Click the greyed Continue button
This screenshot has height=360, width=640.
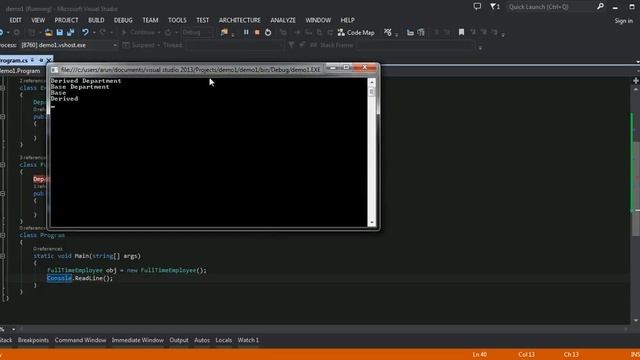click(139, 32)
